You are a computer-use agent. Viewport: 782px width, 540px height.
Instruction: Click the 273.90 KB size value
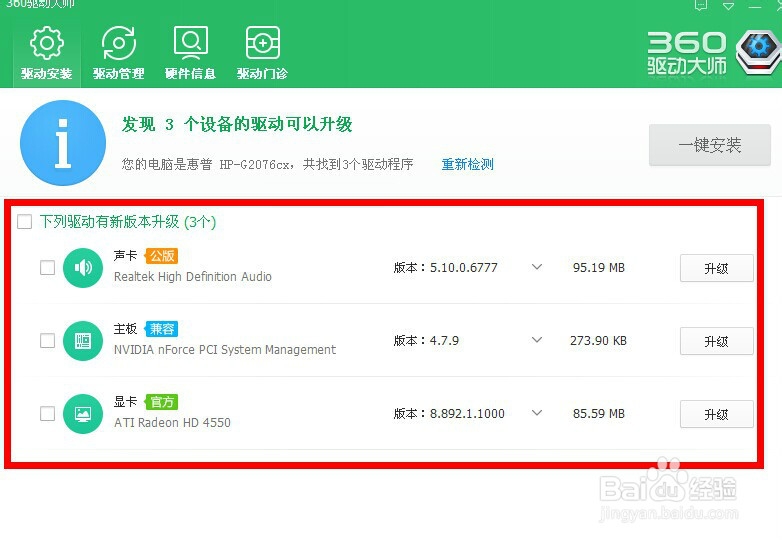[x=598, y=341]
